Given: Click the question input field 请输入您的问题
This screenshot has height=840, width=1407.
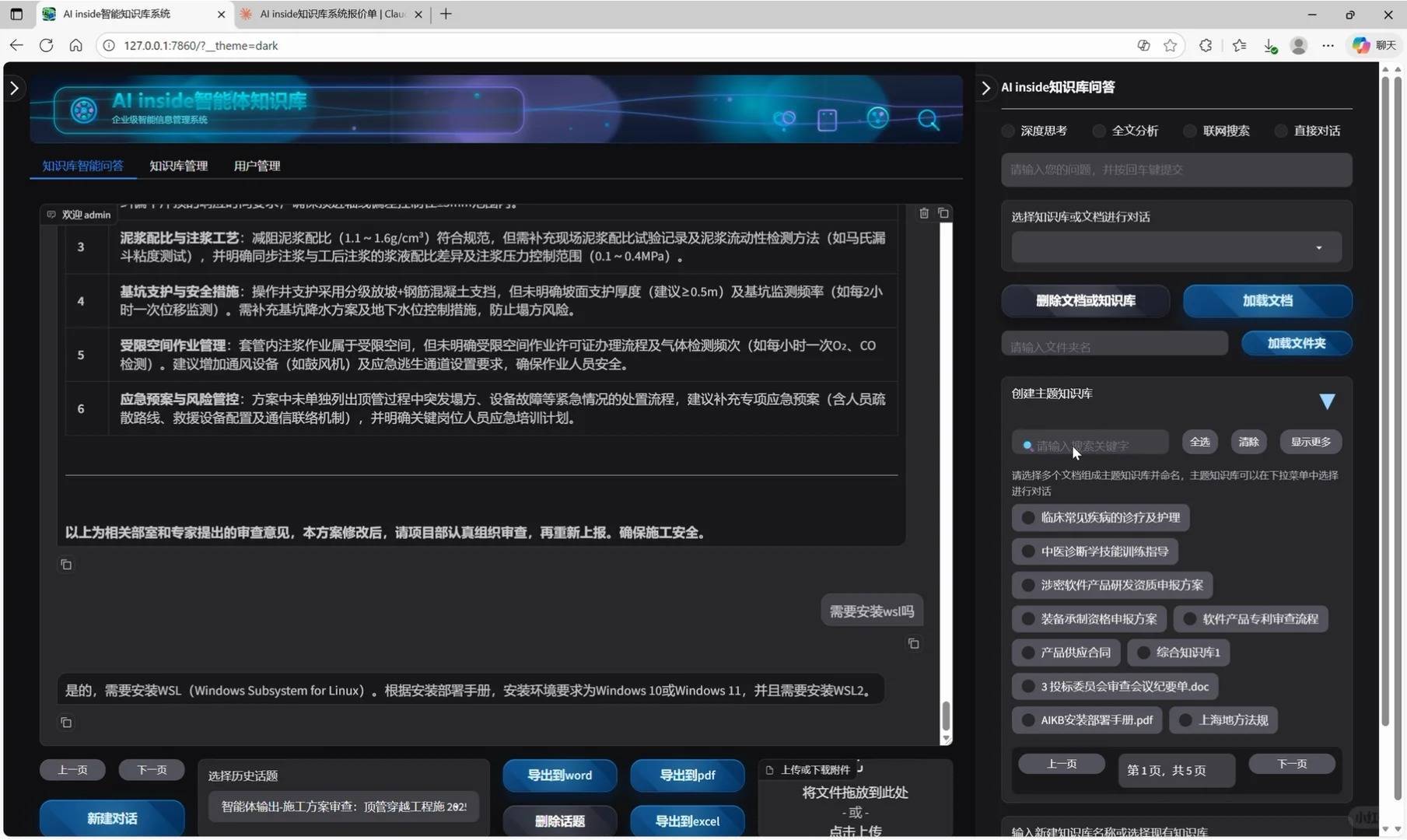Looking at the screenshot, I should (x=1174, y=170).
